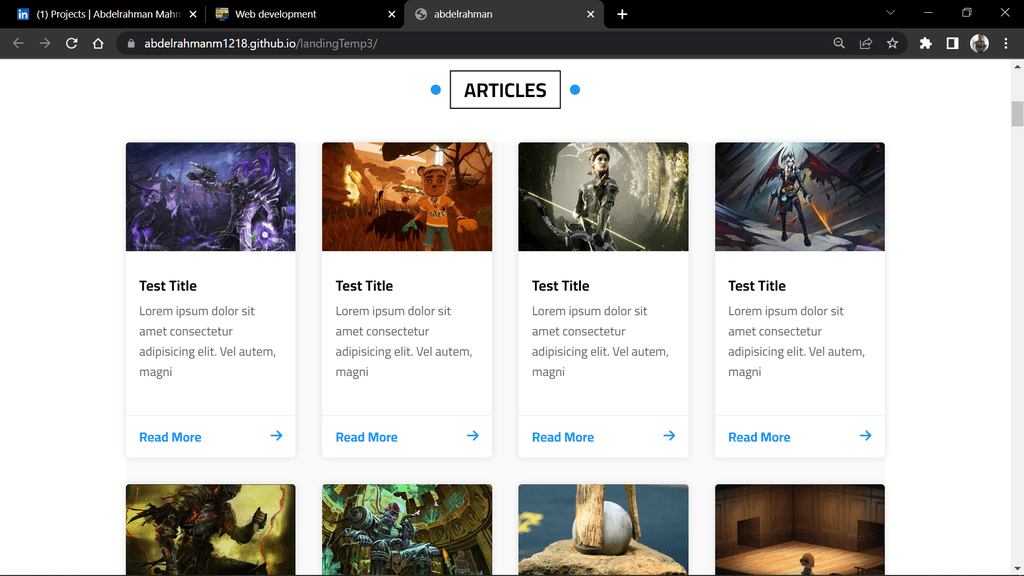Viewport: 1024px width, 576px height.
Task: Open the green robot throne image
Action: tap(407, 529)
